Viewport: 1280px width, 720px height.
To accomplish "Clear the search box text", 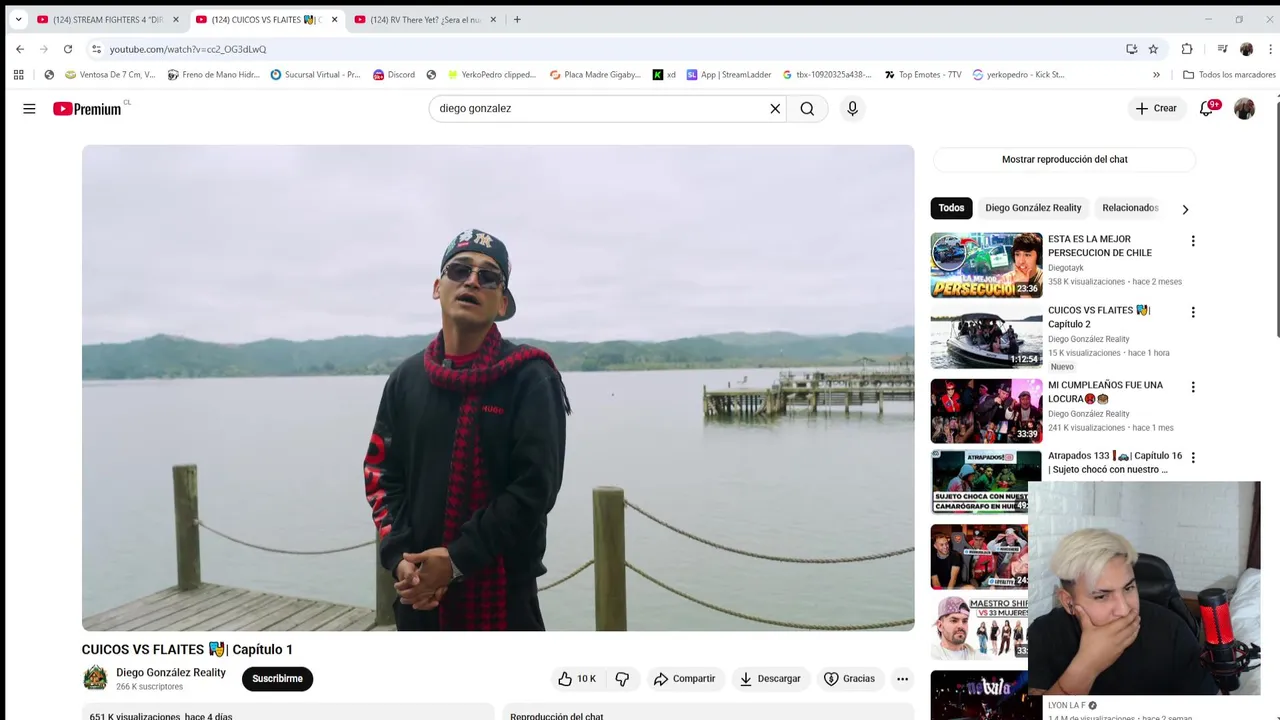I will tap(775, 108).
